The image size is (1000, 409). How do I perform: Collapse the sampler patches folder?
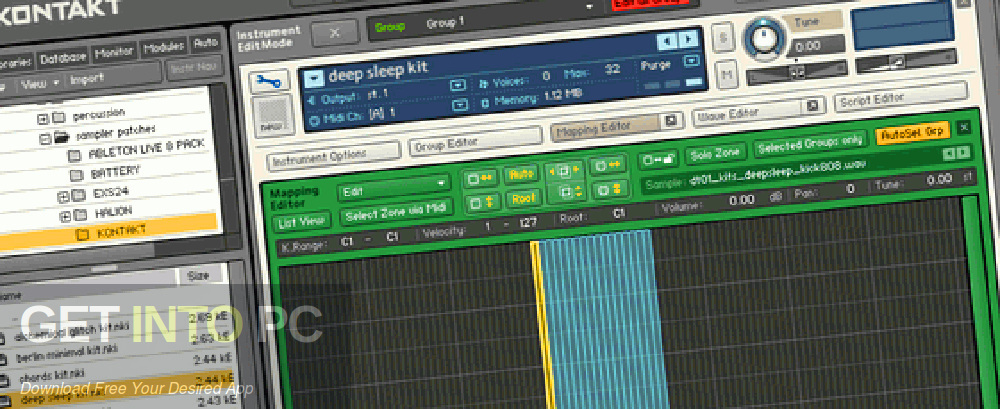(x=45, y=137)
